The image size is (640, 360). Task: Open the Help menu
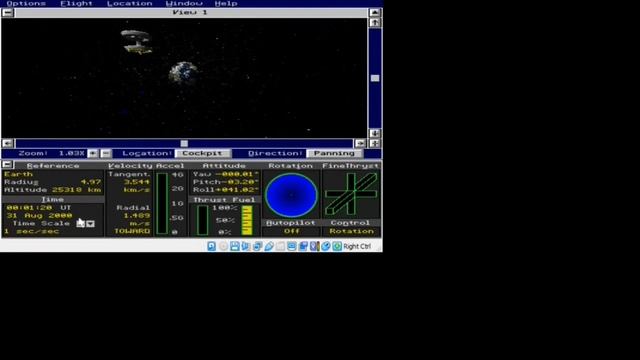(x=226, y=3)
